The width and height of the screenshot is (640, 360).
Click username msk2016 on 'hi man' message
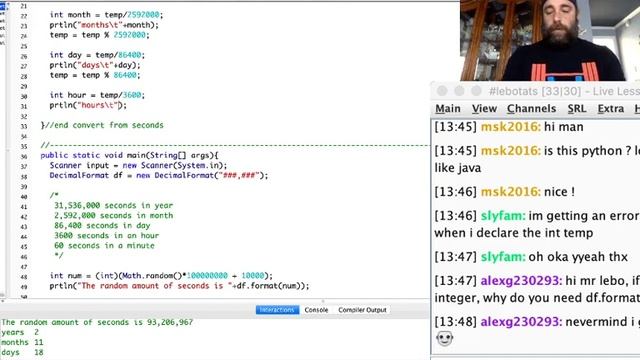tap(511, 127)
